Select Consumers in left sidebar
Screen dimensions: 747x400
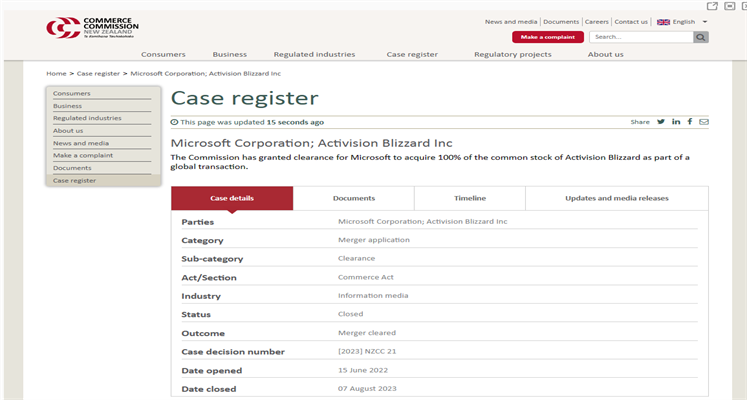coord(71,93)
